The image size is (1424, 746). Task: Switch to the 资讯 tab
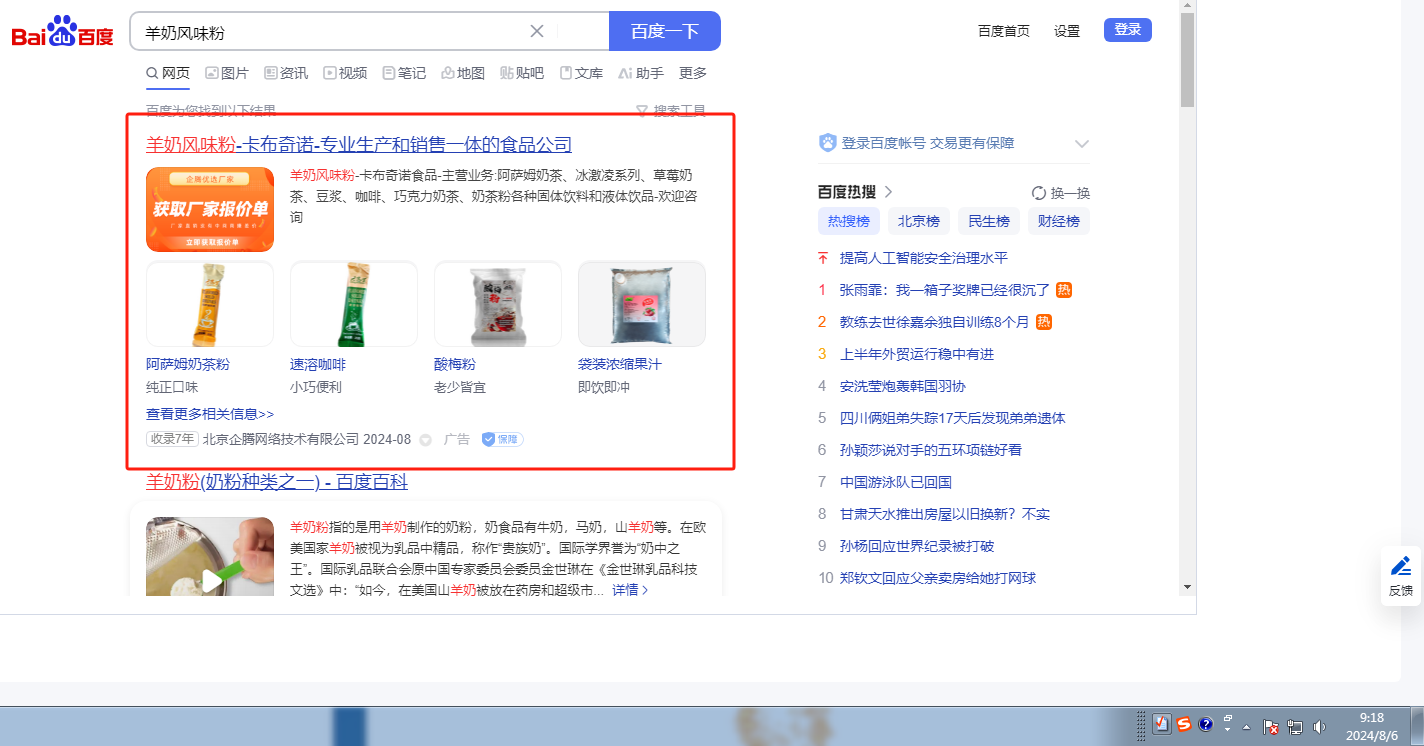click(286, 73)
